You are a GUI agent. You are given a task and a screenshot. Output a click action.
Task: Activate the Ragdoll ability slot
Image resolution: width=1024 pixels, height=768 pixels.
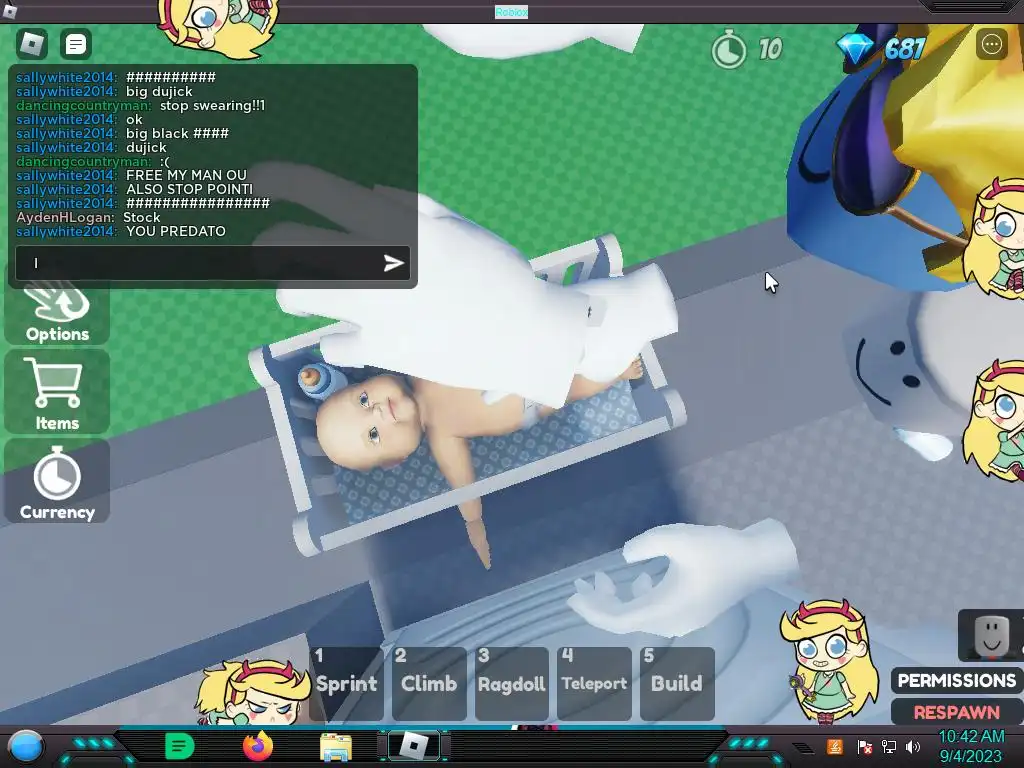(x=511, y=683)
